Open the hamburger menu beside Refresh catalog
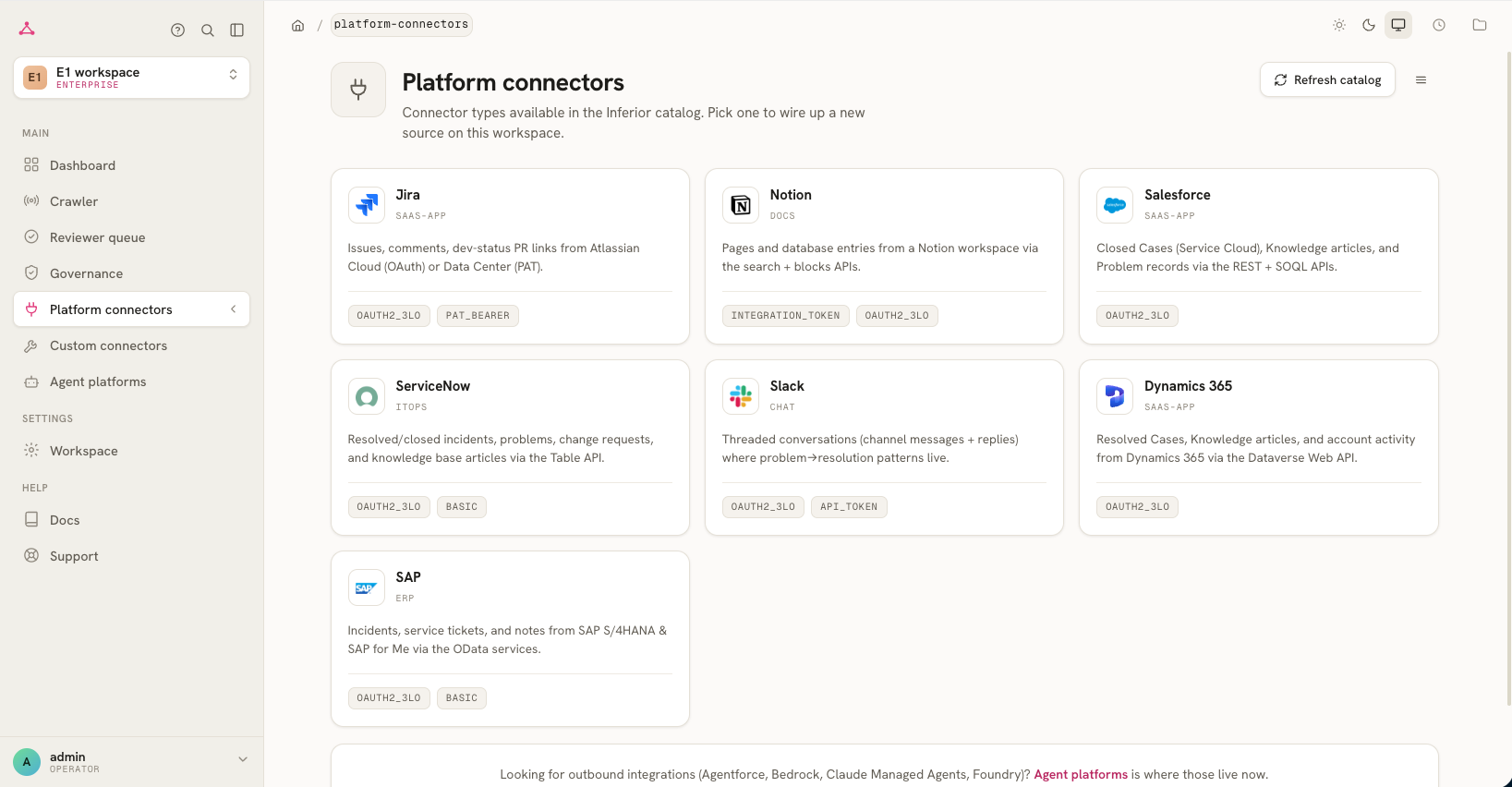Image resolution: width=1512 pixels, height=787 pixels. 1421,80
